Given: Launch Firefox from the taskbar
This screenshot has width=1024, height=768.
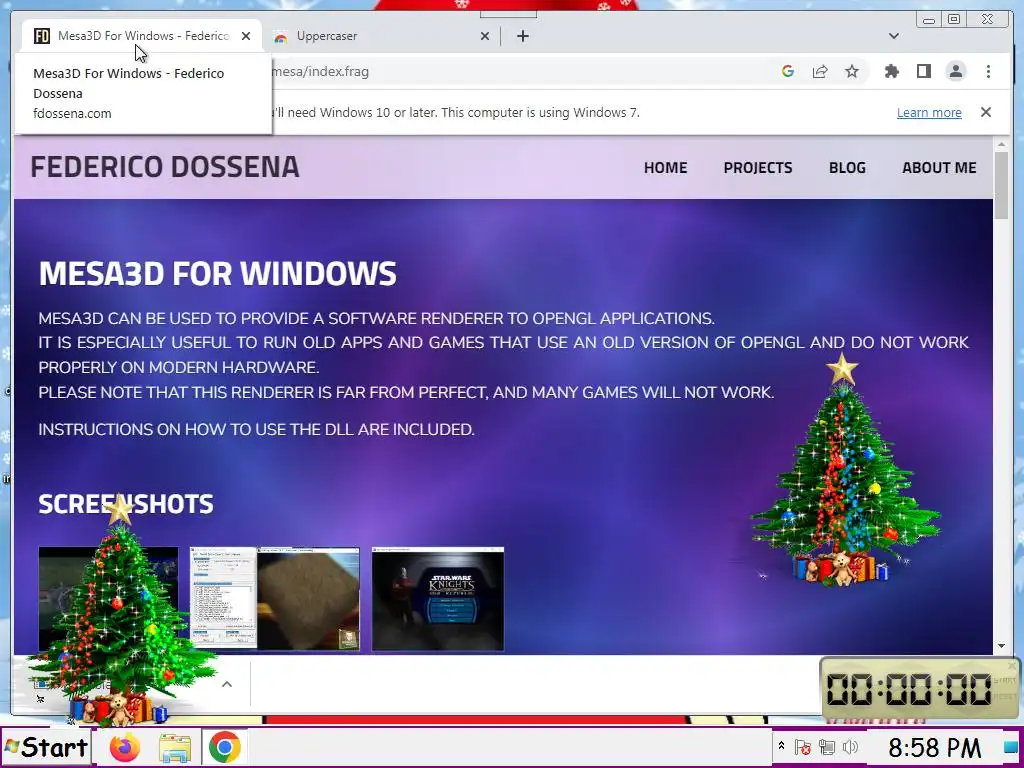Looking at the screenshot, I should (x=125, y=747).
